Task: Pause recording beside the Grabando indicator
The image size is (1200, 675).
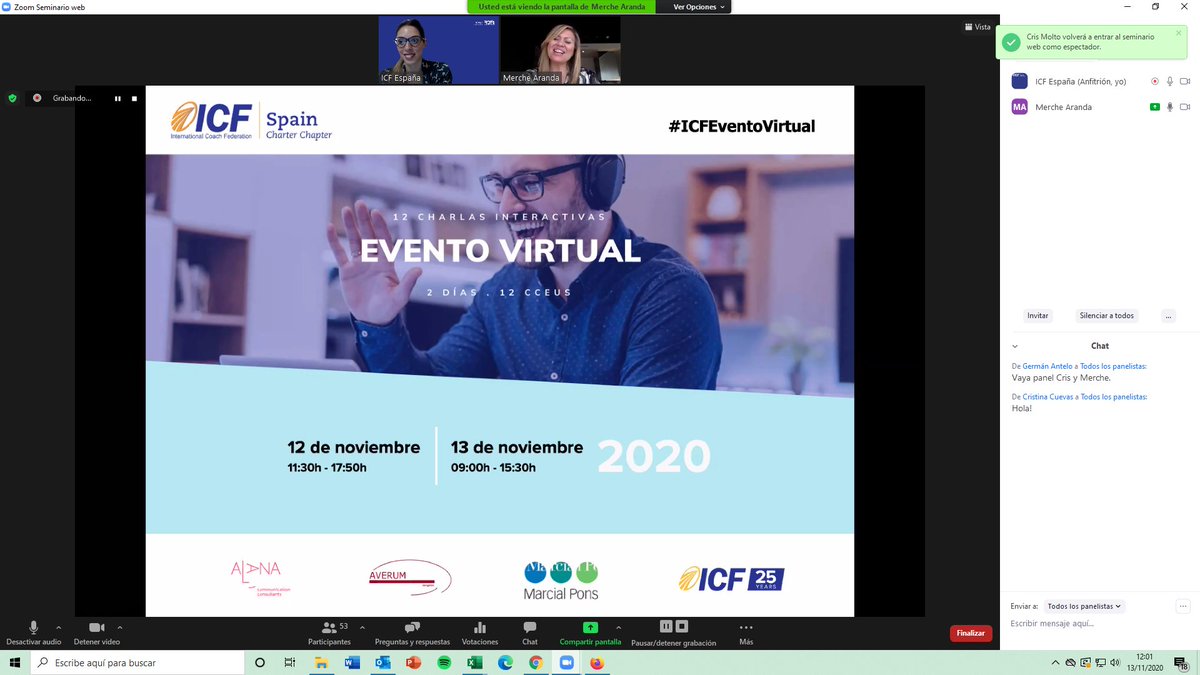Action: click(117, 98)
